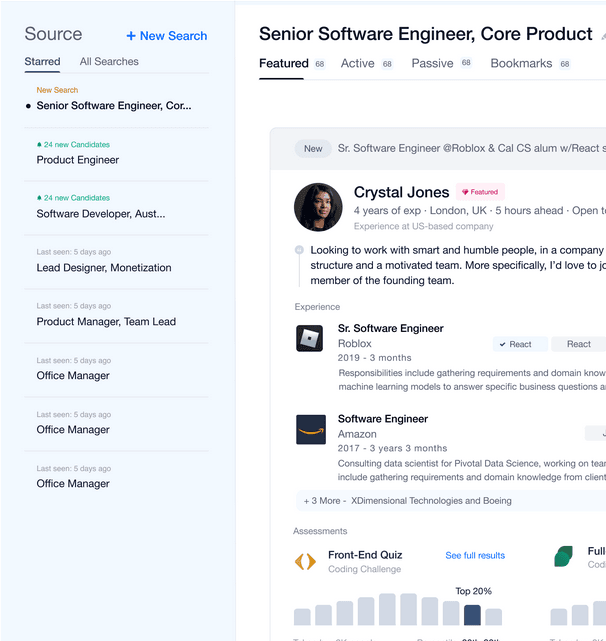Viewport: 606px width, 641px height.
Task: Click the Front-End Quiz code brackets icon
Action: point(305,562)
